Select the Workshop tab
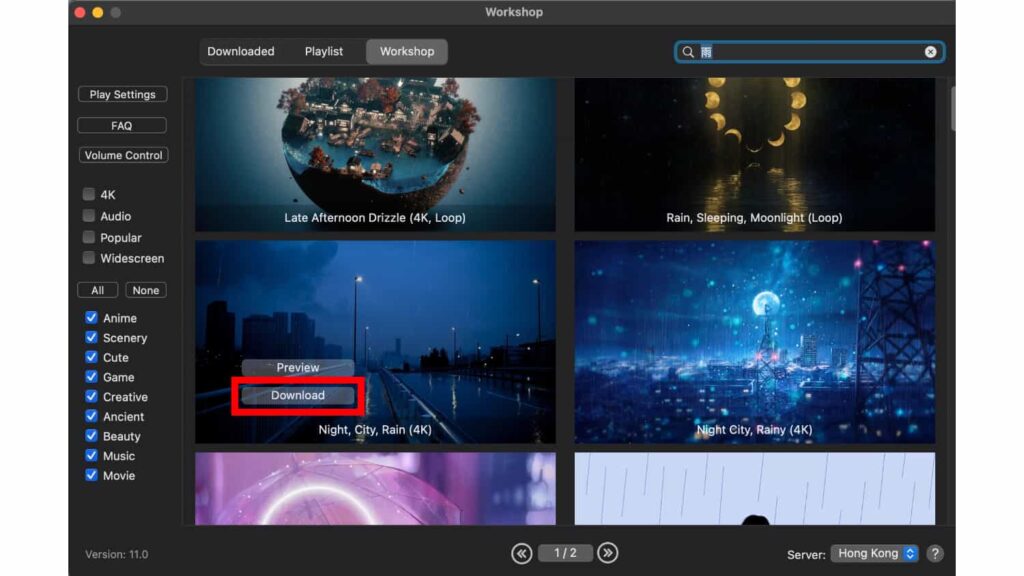The height and width of the screenshot is (576, 1024). [406, 50]
